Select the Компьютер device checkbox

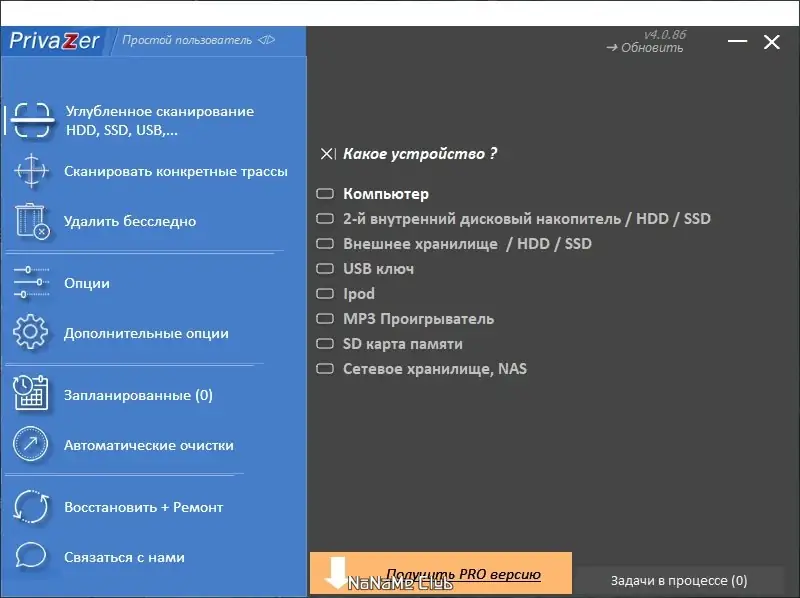(325, 194)
